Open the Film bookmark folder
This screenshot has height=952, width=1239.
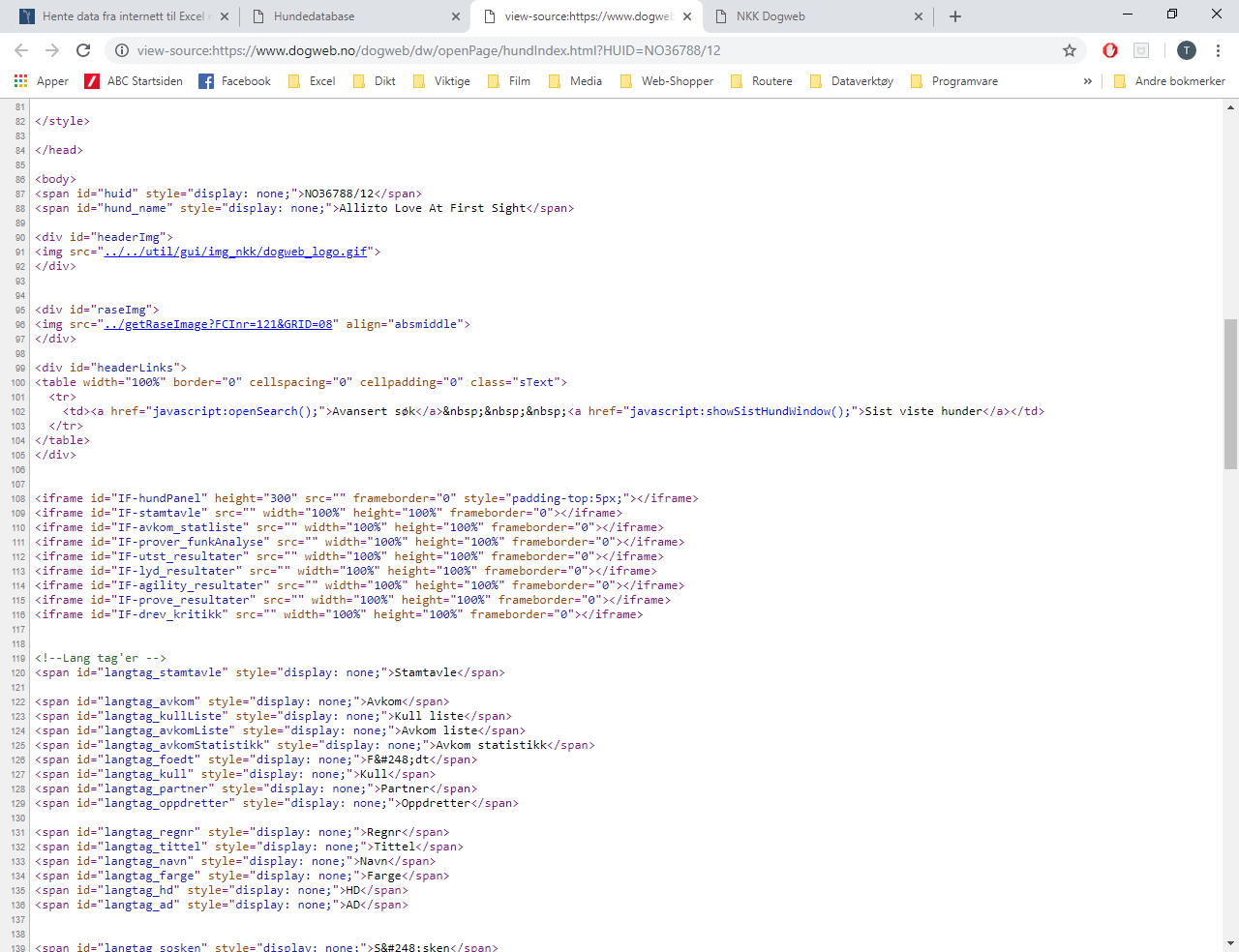[509, 81]
